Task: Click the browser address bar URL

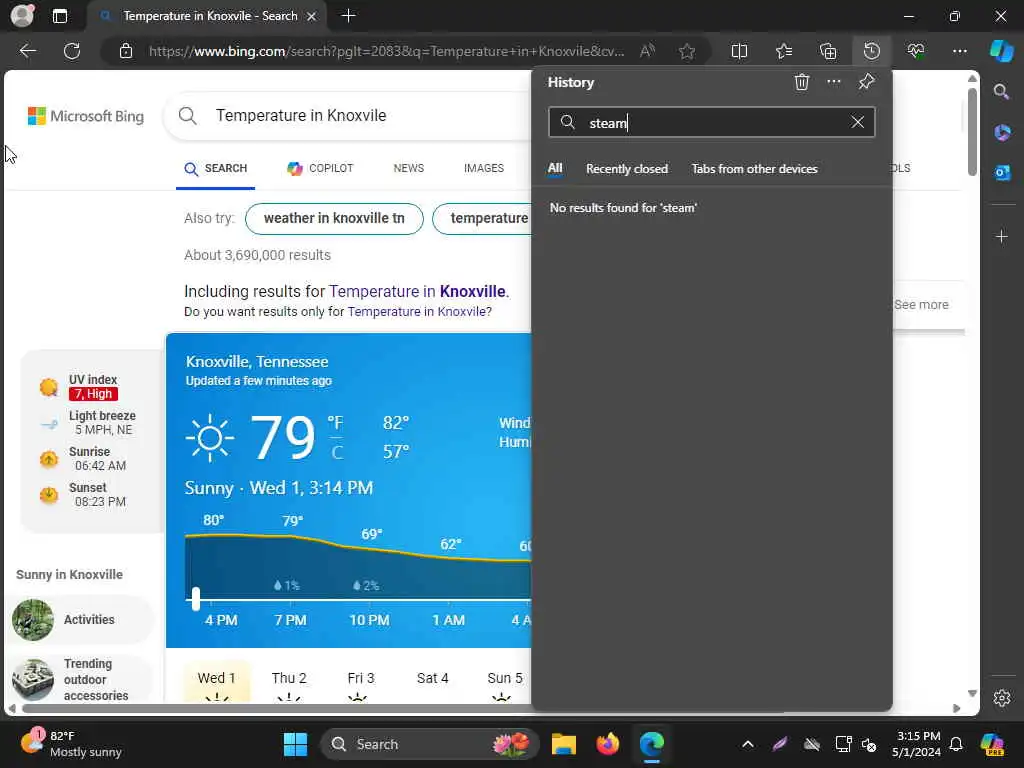Action: [x=387, y=51]
